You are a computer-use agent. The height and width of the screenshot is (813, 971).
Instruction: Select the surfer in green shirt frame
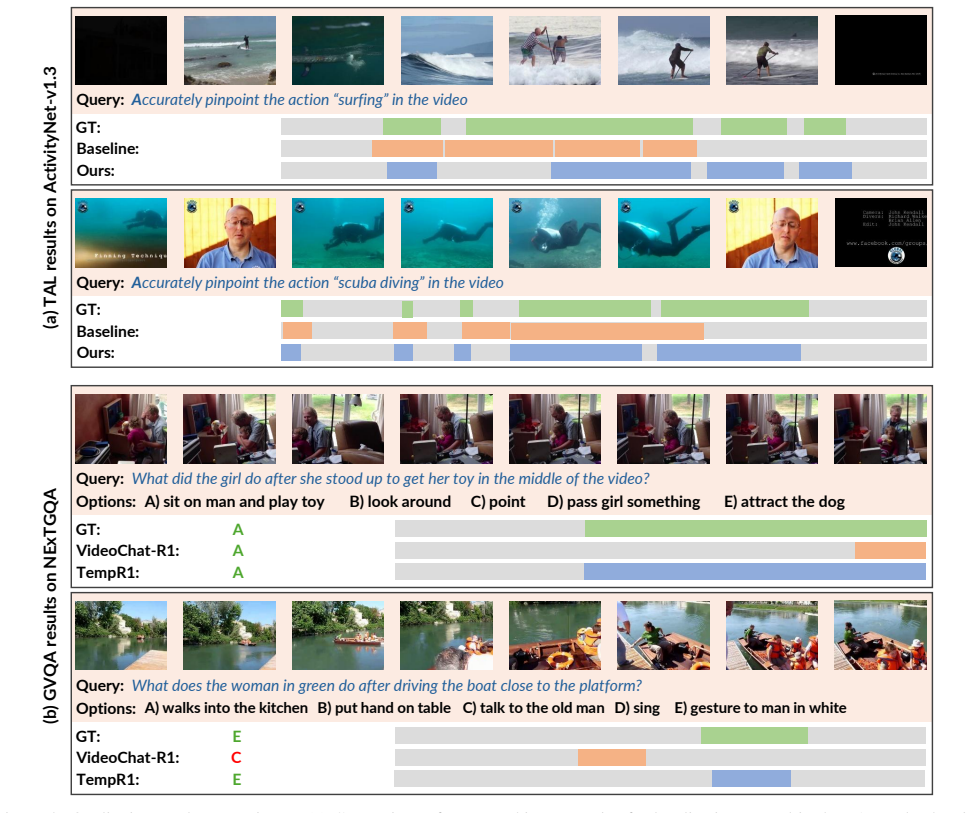click(772, 50)
